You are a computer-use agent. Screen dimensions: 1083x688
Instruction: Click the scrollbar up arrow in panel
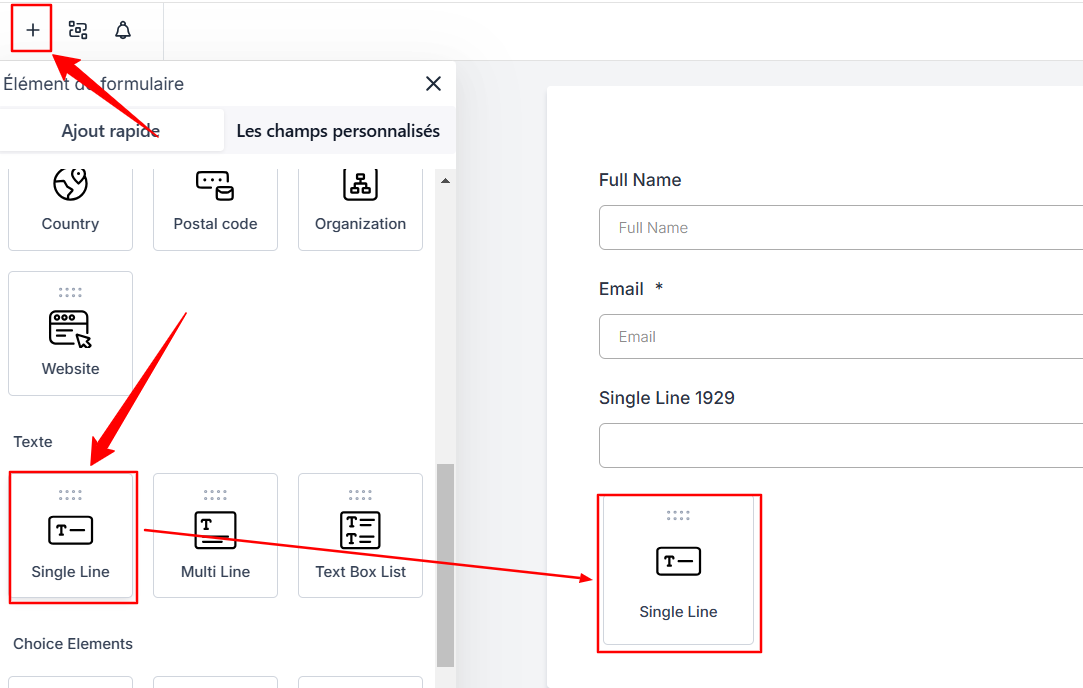[445, 181]
